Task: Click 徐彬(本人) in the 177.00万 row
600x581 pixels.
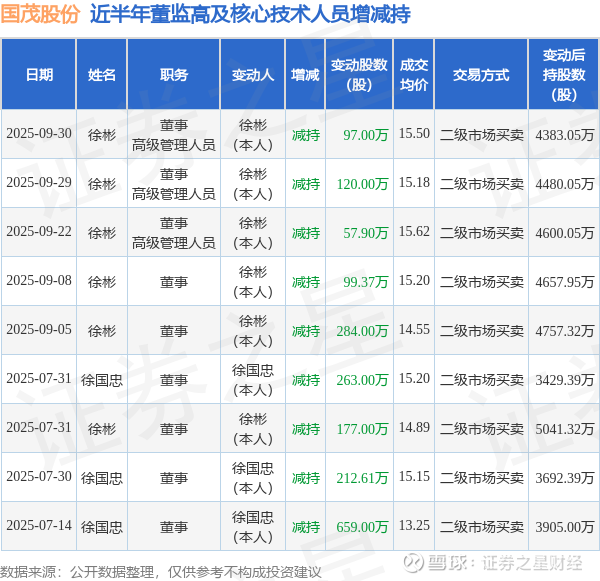Action: [x=253, y=429]
